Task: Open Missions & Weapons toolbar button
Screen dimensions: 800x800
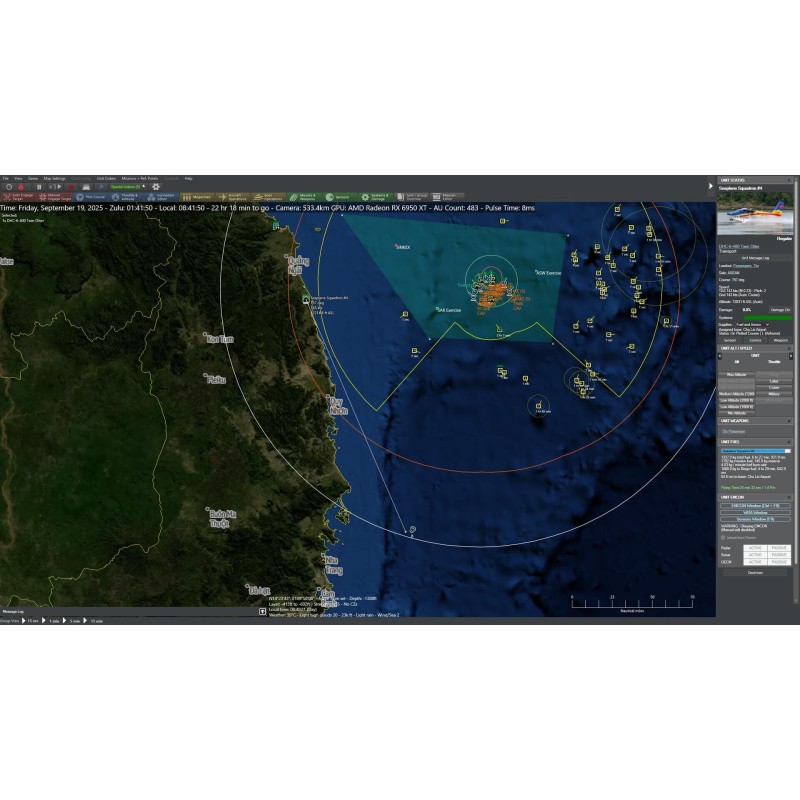Action: 306,198
